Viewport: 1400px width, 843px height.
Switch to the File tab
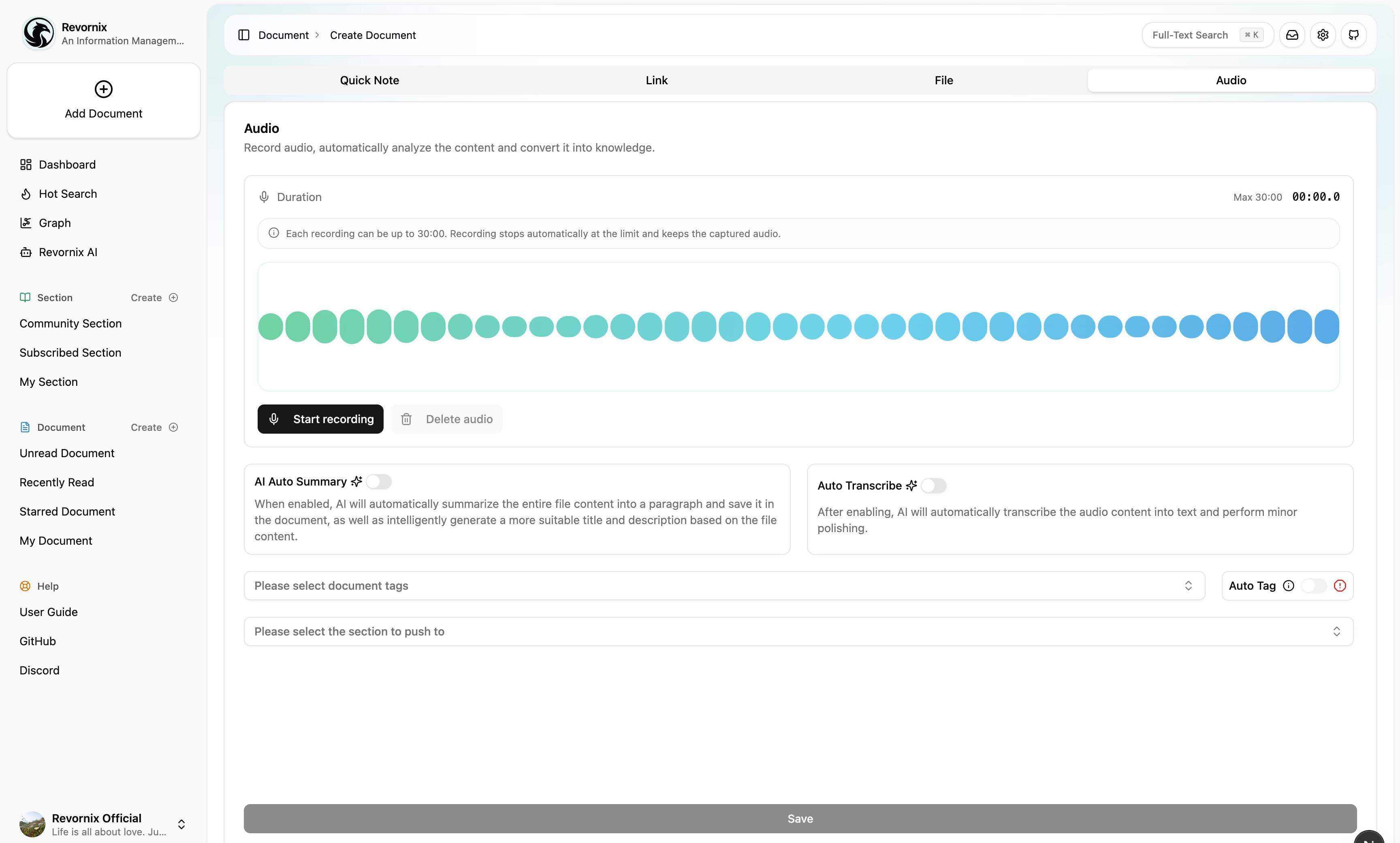[x=943, y=80]
